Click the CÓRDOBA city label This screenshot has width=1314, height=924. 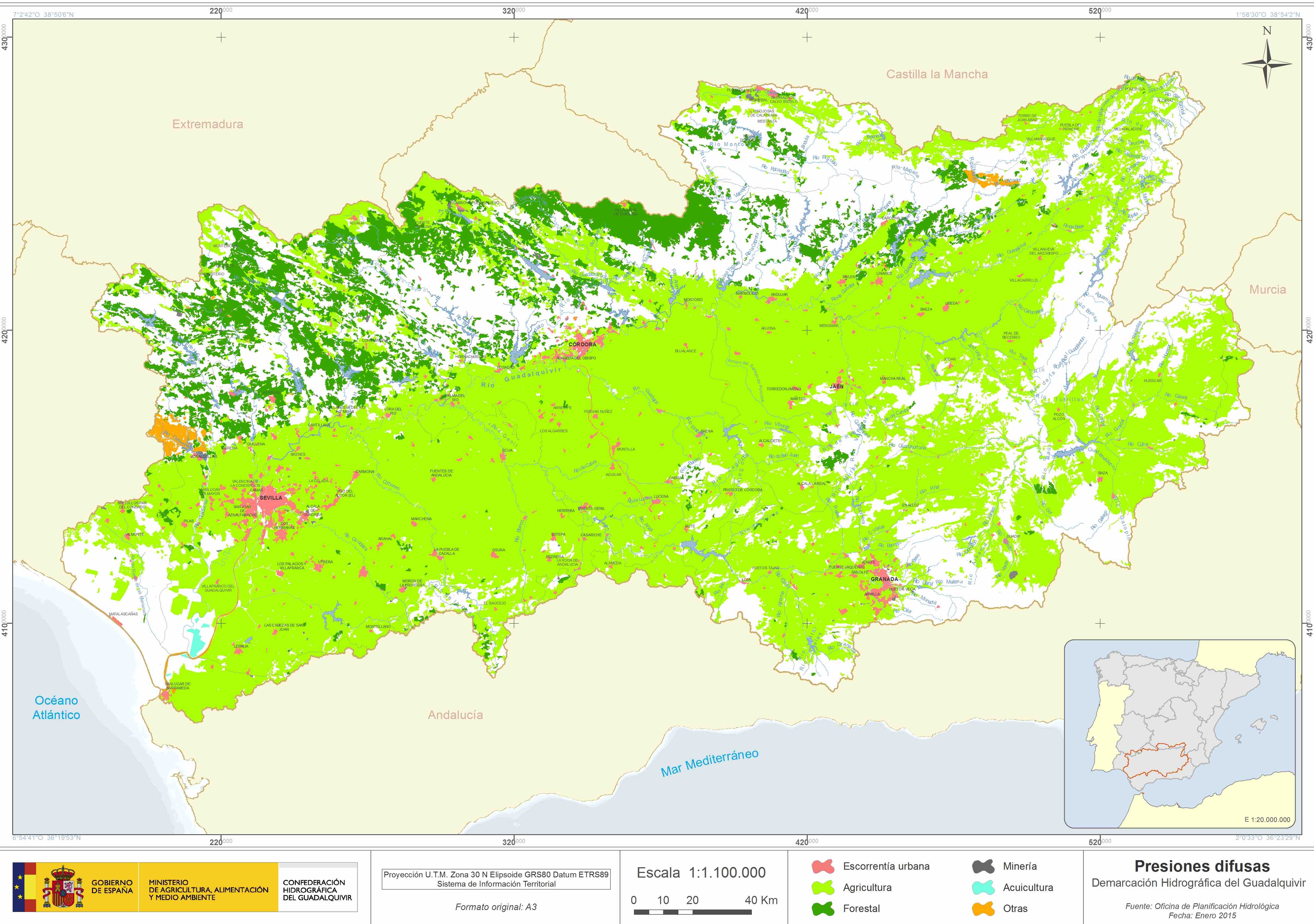pos(582,344)
